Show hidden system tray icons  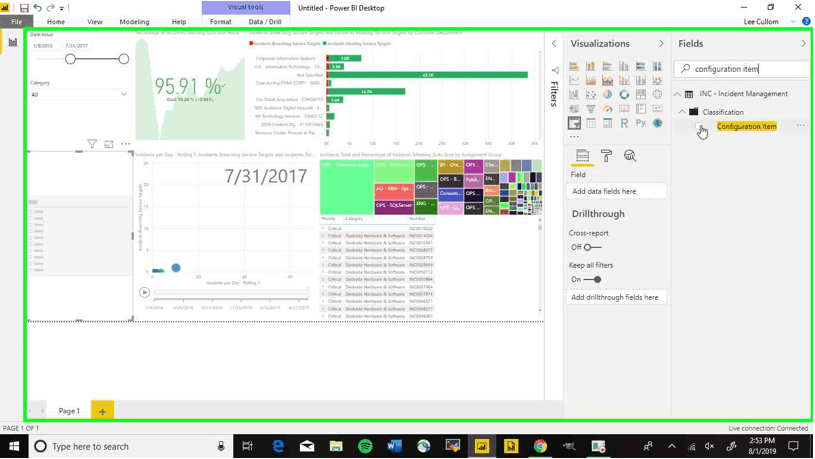tap(672, 446)
